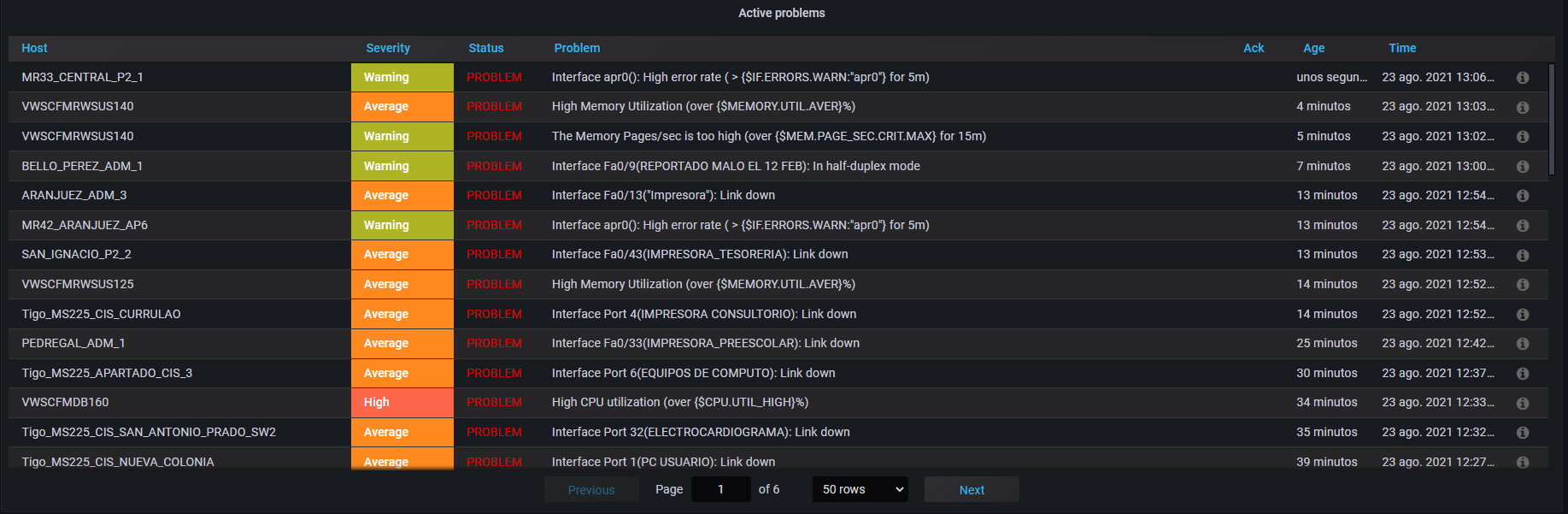Sort table by Host column
This screenshot has width=1568, height=514.
[x=34, y=48]
